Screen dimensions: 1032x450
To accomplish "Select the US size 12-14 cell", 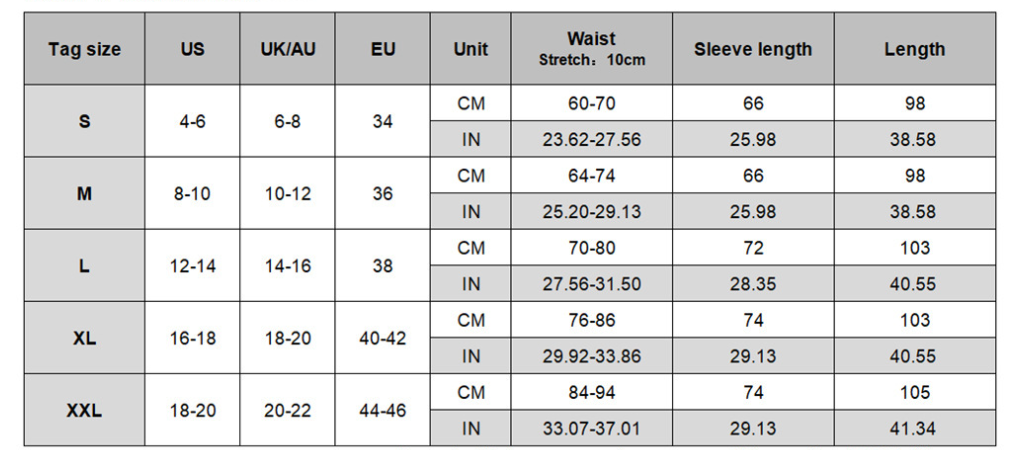I will 192,266.
